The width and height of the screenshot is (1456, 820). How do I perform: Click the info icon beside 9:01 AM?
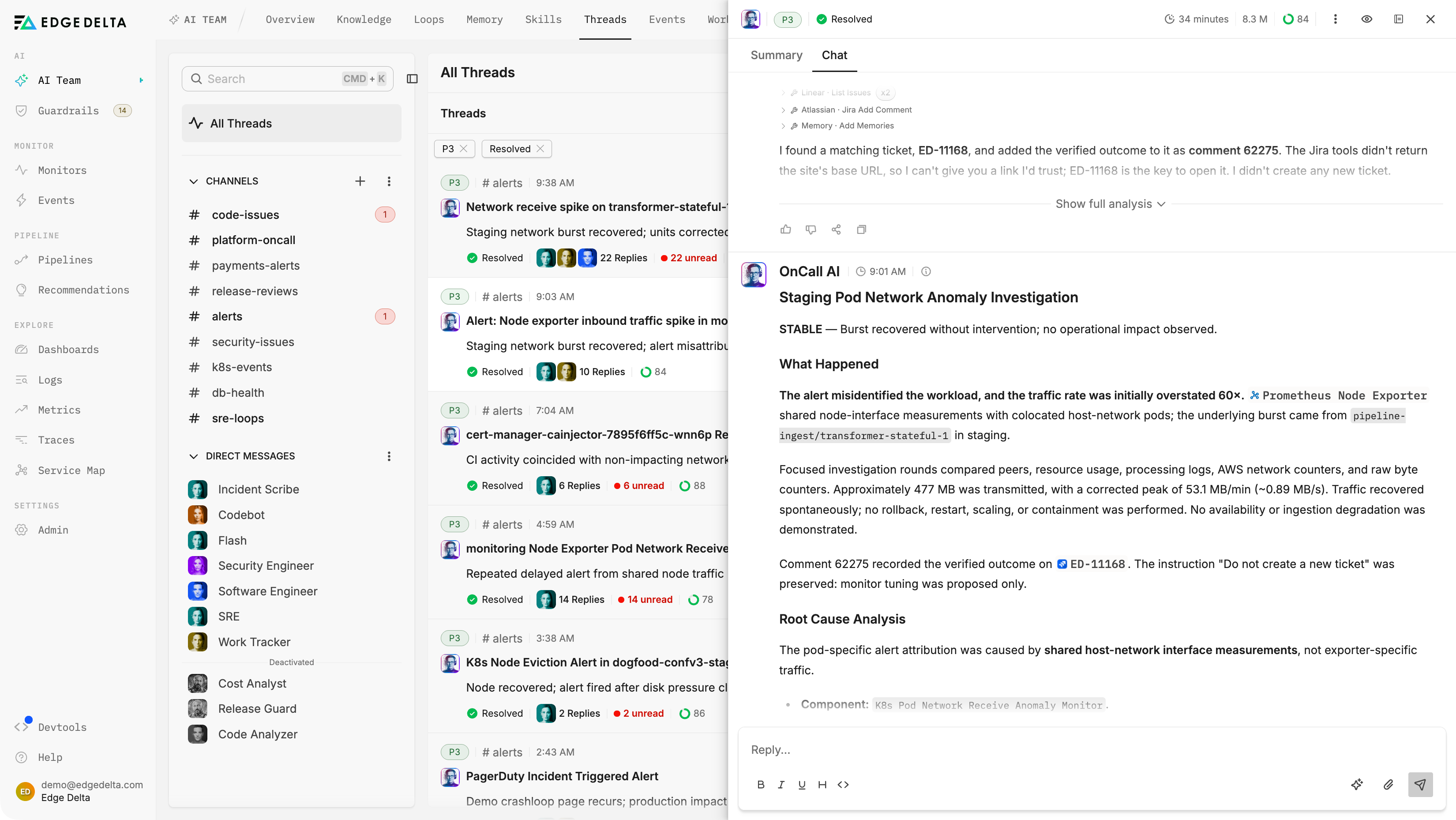click(926, 271)
